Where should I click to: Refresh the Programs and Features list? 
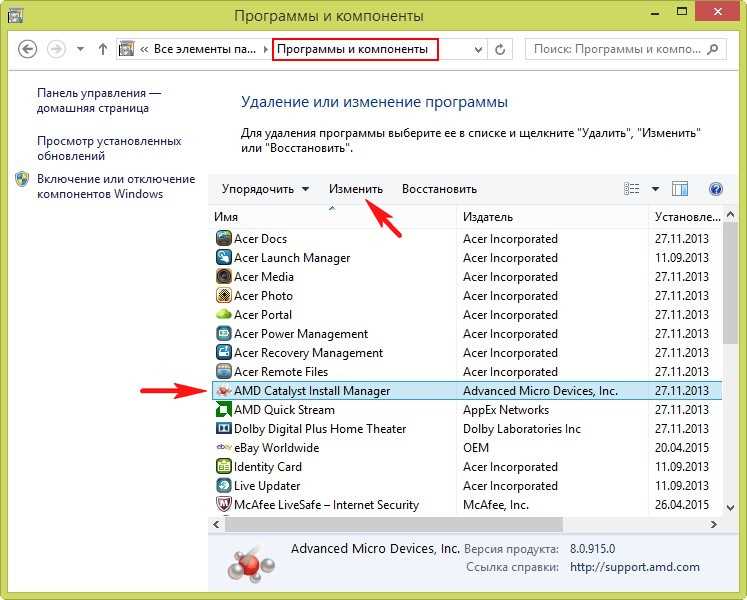click(x=500, y=49)
